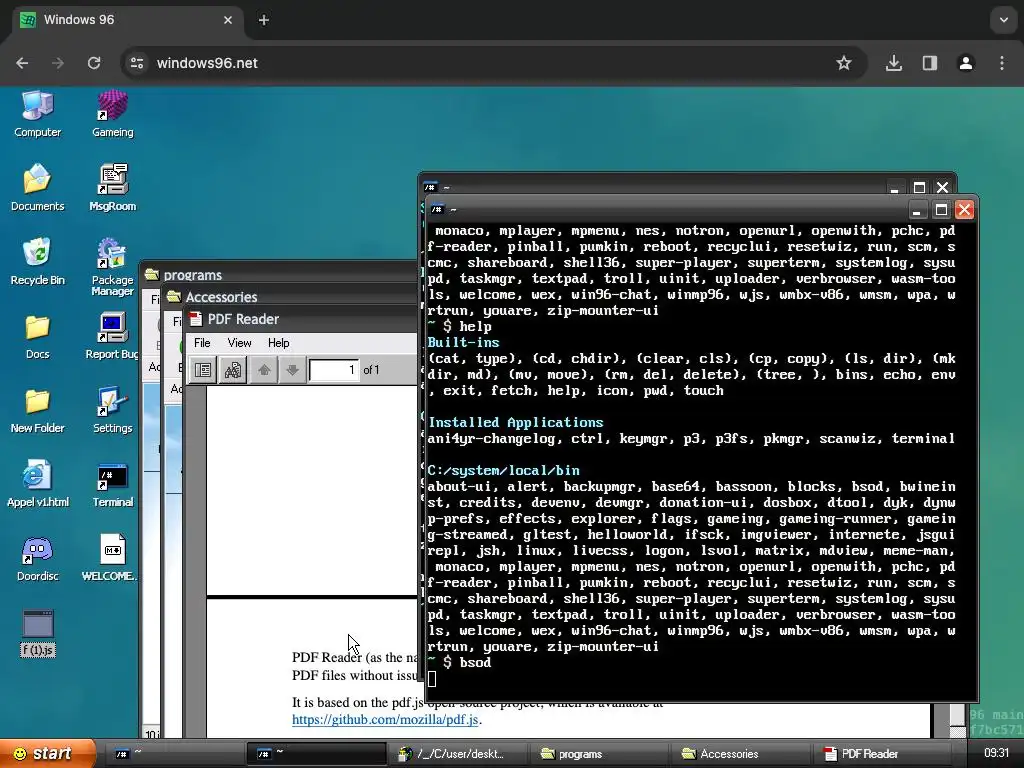Switch to the active terminal taskbar item
This screenshot has width=1024, height=768.
click(x=316, y=753)
